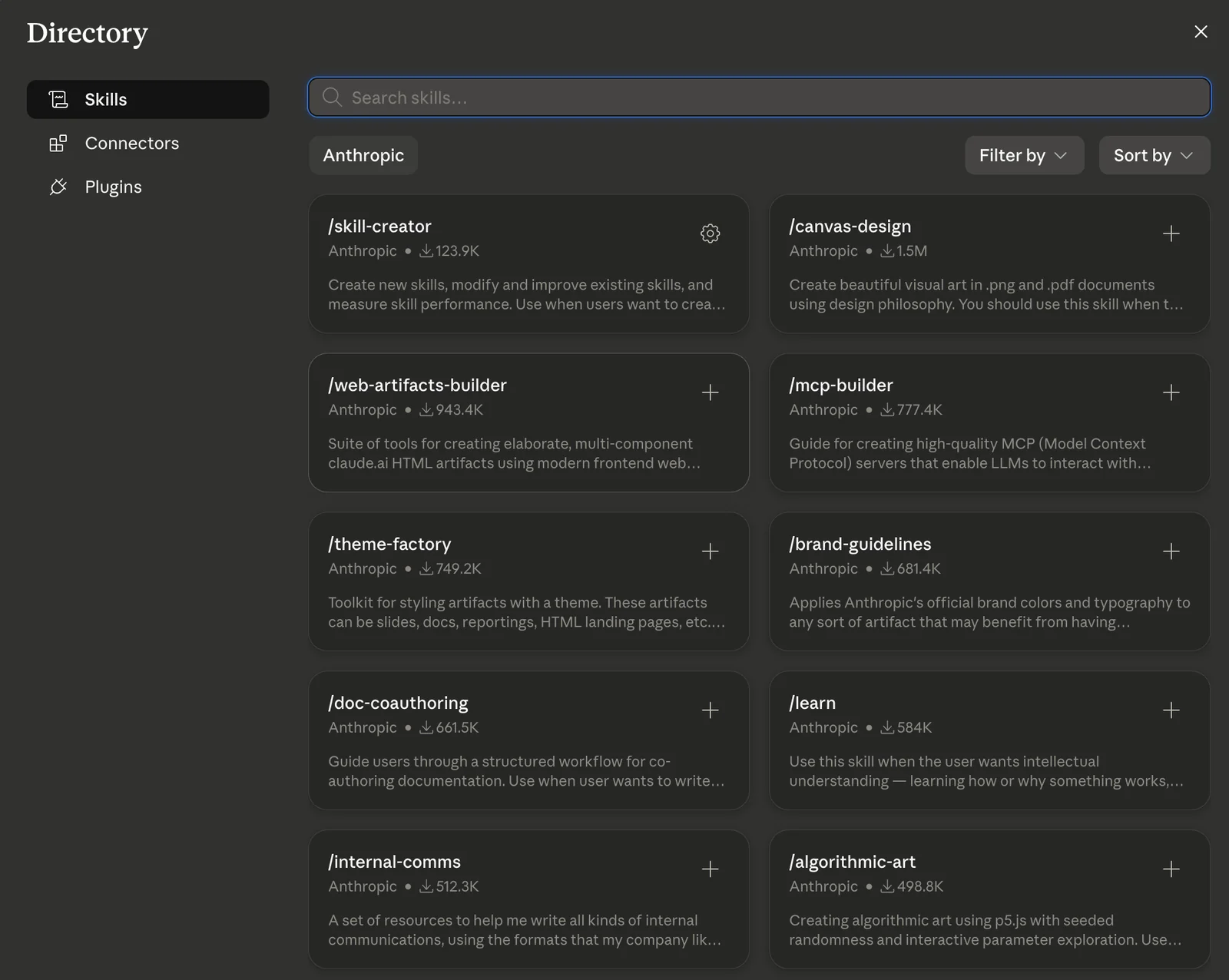
Task: Add the mcp-builder skill
Action: pos(1171,392)
